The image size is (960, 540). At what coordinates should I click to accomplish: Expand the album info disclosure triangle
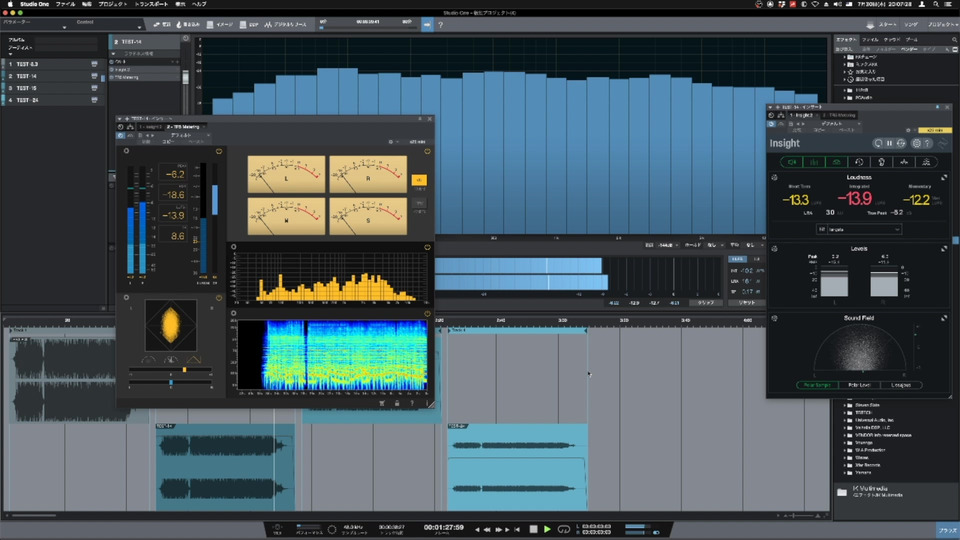[x=10, y=54]
